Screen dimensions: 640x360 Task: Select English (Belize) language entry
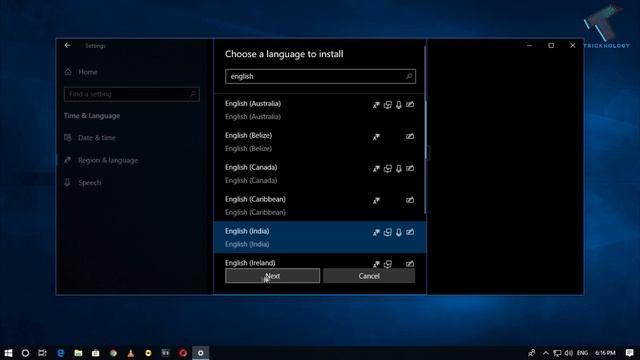[320, 142]
